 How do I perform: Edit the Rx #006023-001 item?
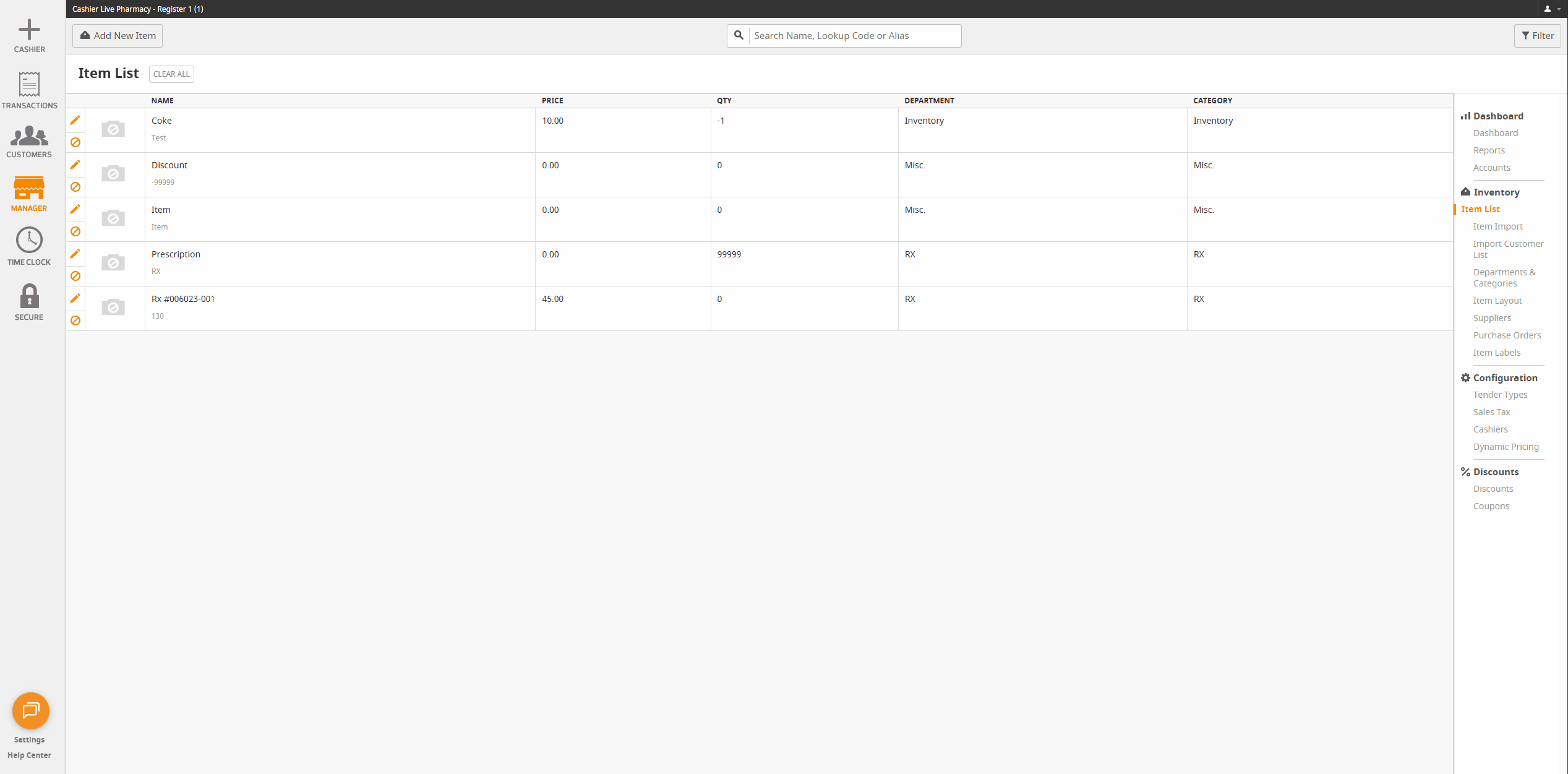[x=75, y=298]
